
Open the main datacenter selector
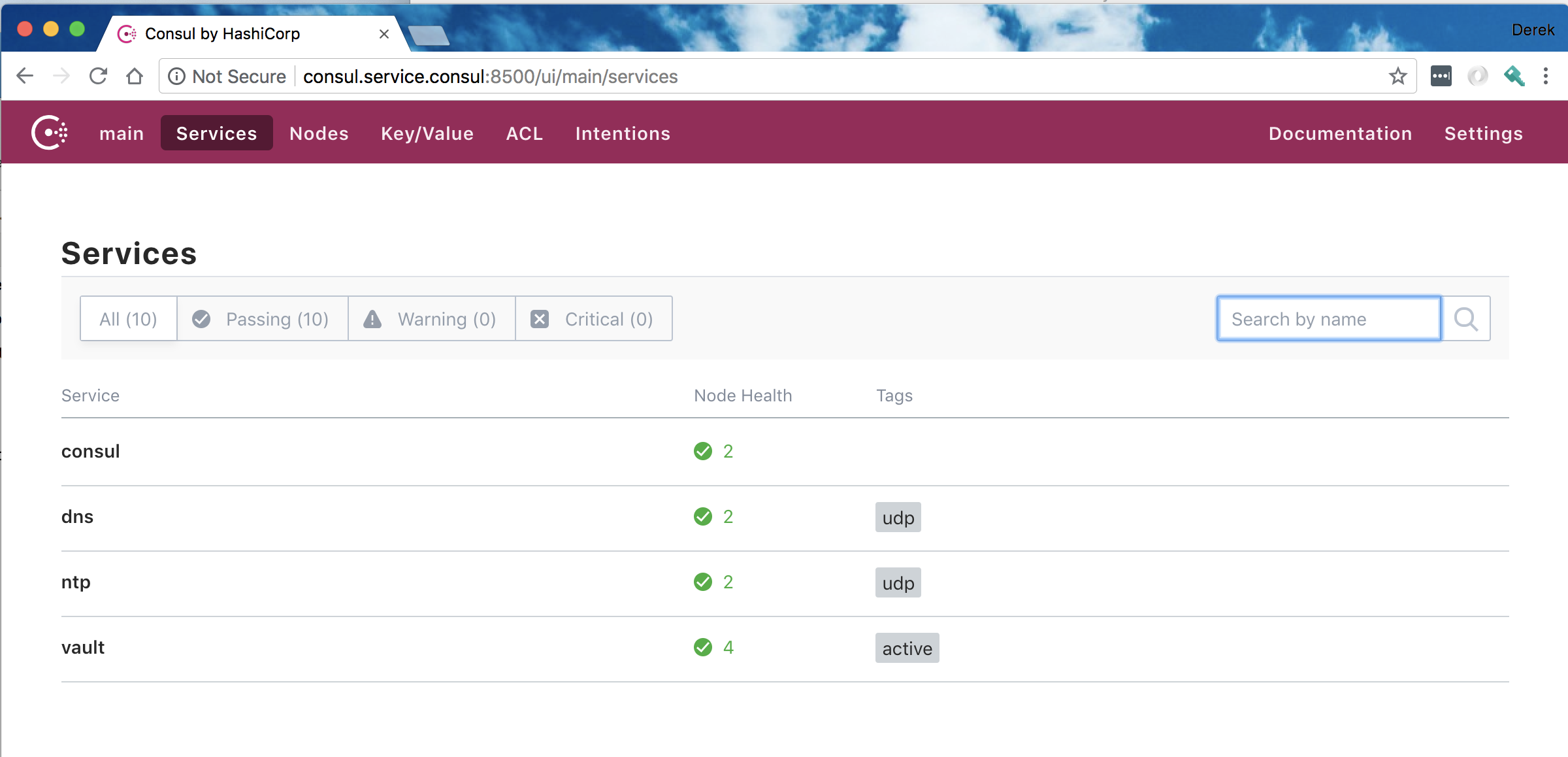(x=122, y=133)
